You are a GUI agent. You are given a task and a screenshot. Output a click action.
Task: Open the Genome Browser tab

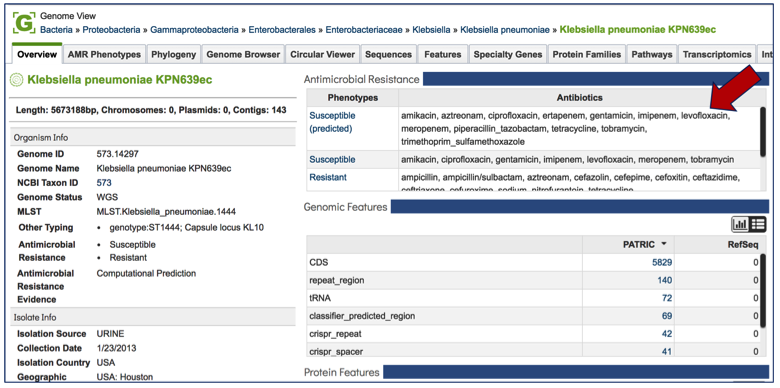[x=243, y=54]
